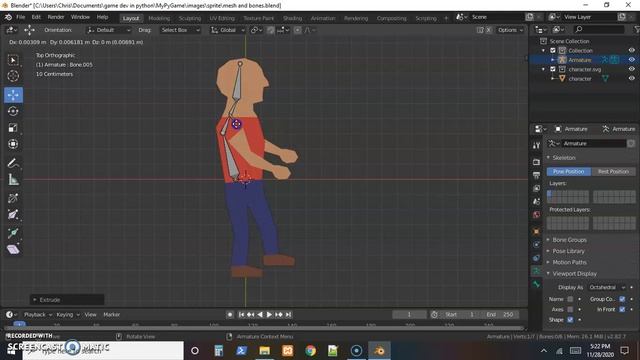Expand the Bone Groups panel
640x360 pixels.
point(569,240)
